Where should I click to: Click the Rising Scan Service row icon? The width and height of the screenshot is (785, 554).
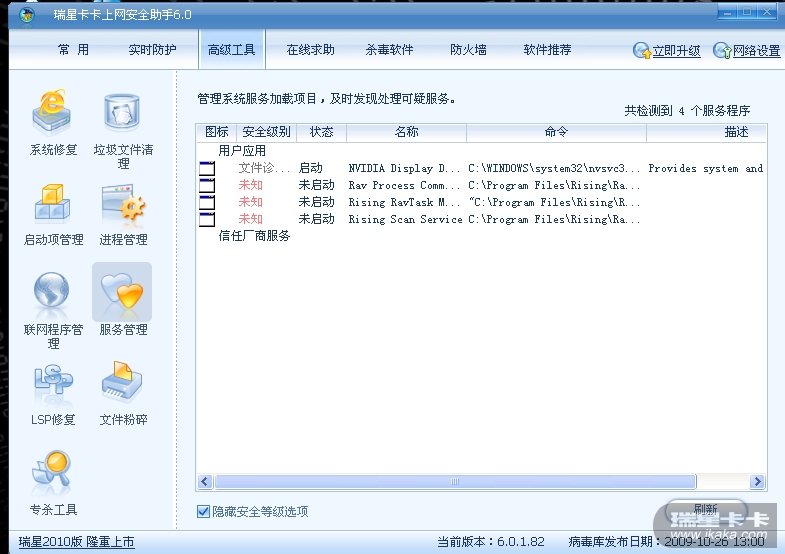[x=207, y=219]
